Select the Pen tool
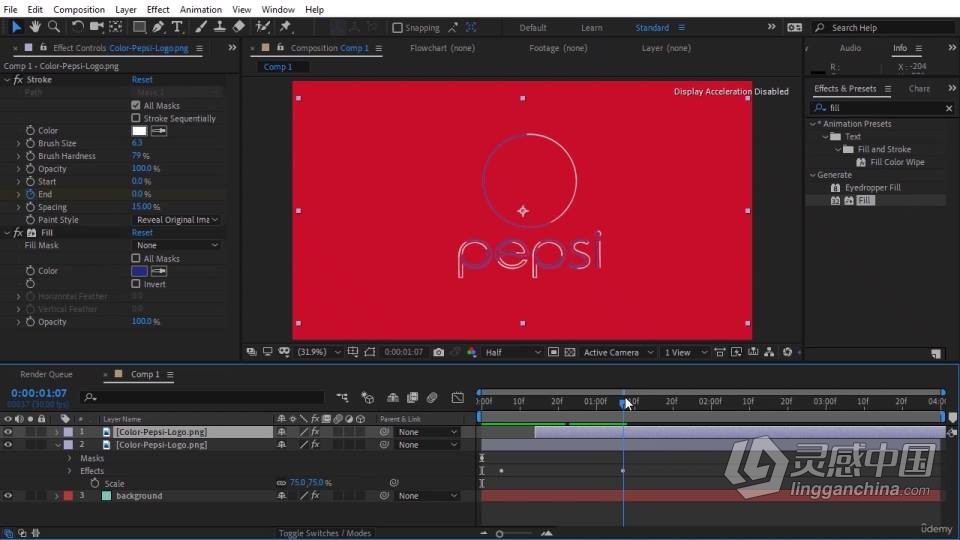This screenshot has height=540, width=960. [x=158, y=27]
